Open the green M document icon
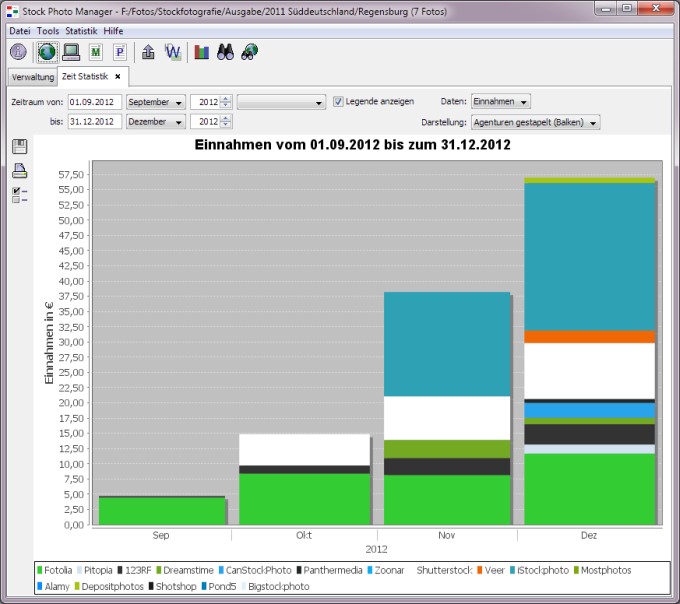Screen dimensions: 680x604 pos(96,52)
